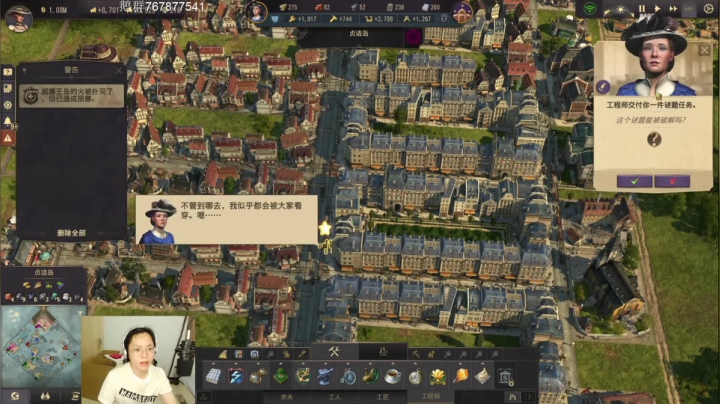Open the 贞洁岛 island name banner at top
Viewport: 720px width, 404px height.
click(359, 34)
